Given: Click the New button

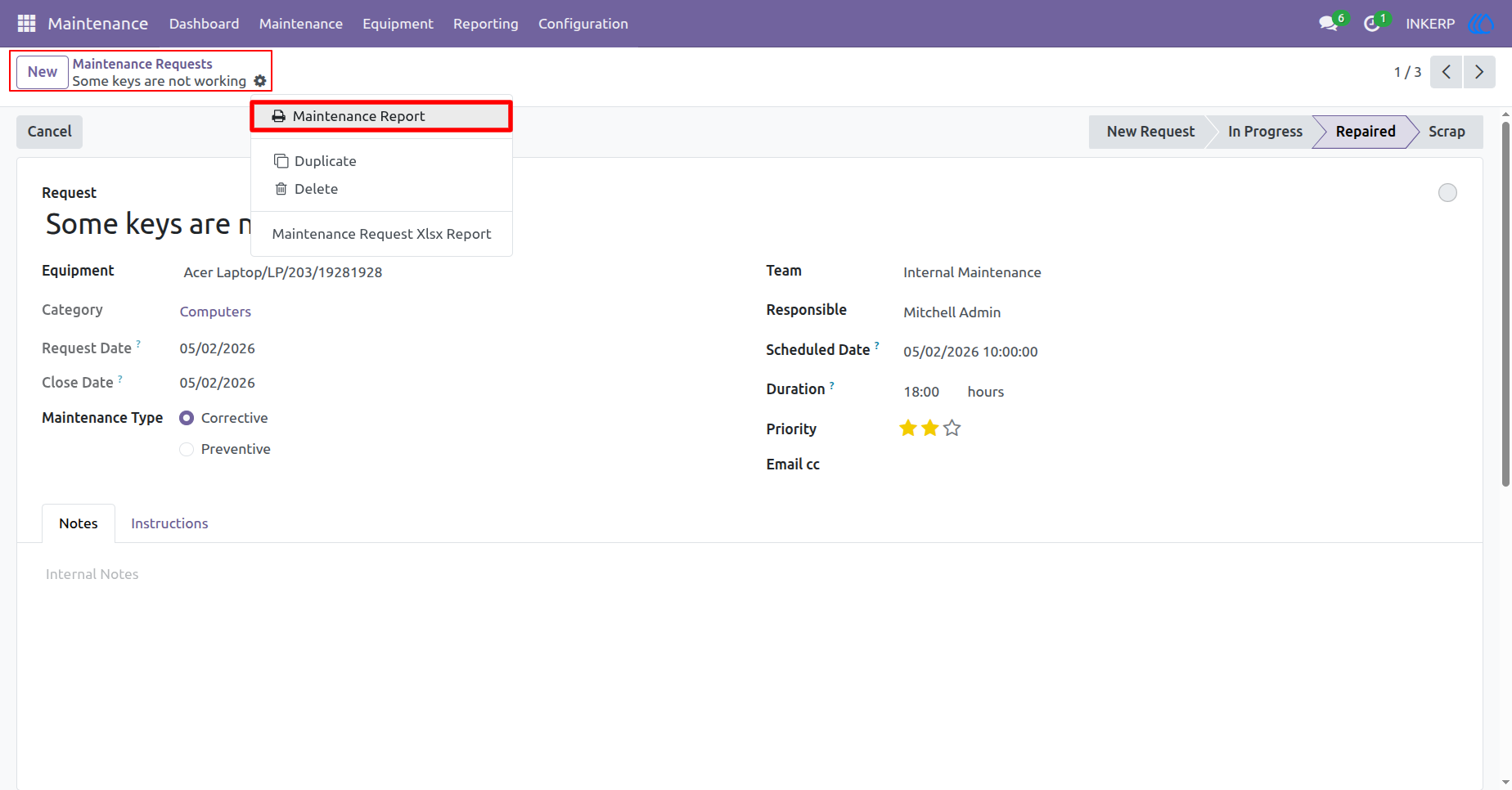Looking at the screenshot, I should 43,72.
